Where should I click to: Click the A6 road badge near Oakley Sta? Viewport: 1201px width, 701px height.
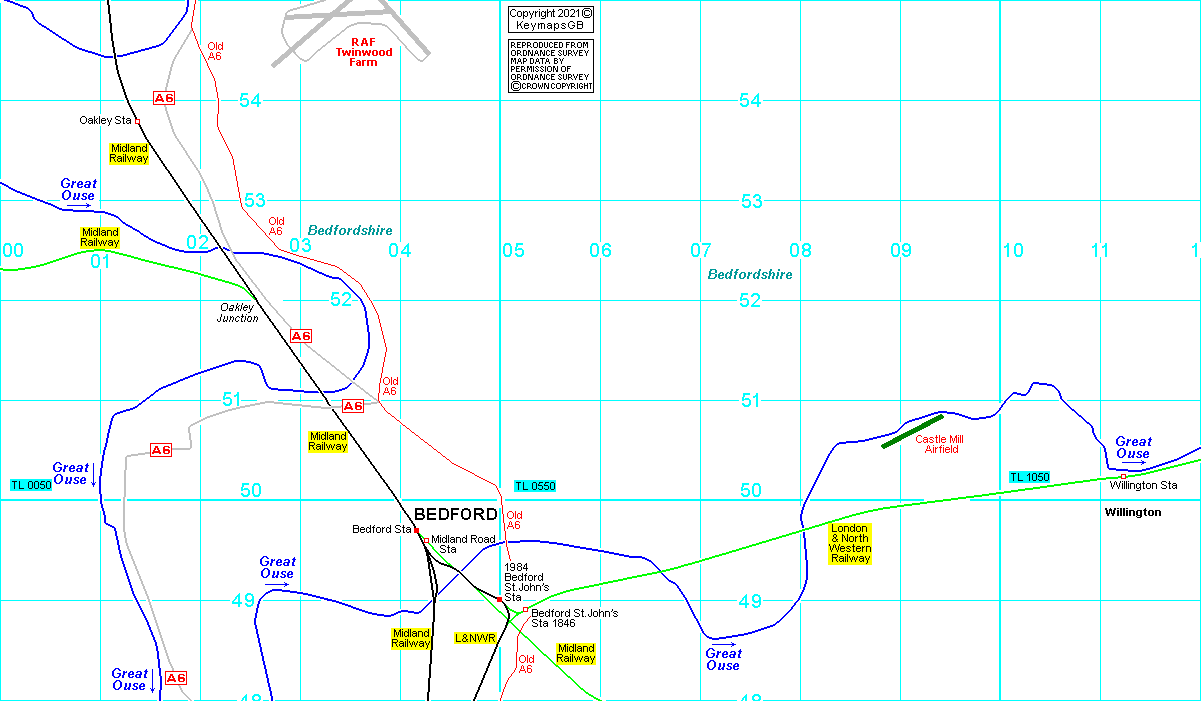point(164,98)
